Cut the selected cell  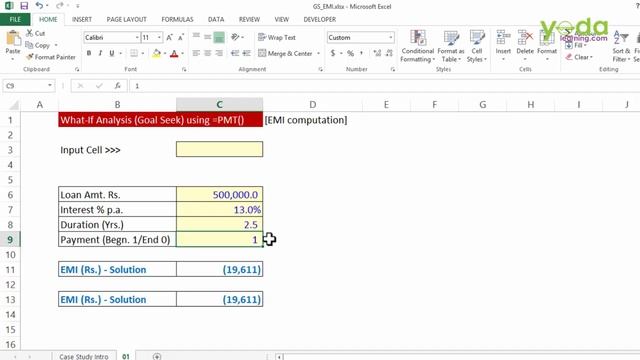[x=35, y=33]
